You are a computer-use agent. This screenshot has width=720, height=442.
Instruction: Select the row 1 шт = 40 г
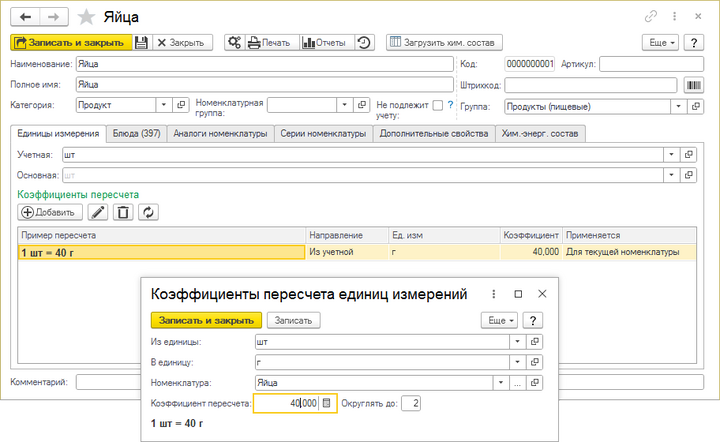pos(357,252)
